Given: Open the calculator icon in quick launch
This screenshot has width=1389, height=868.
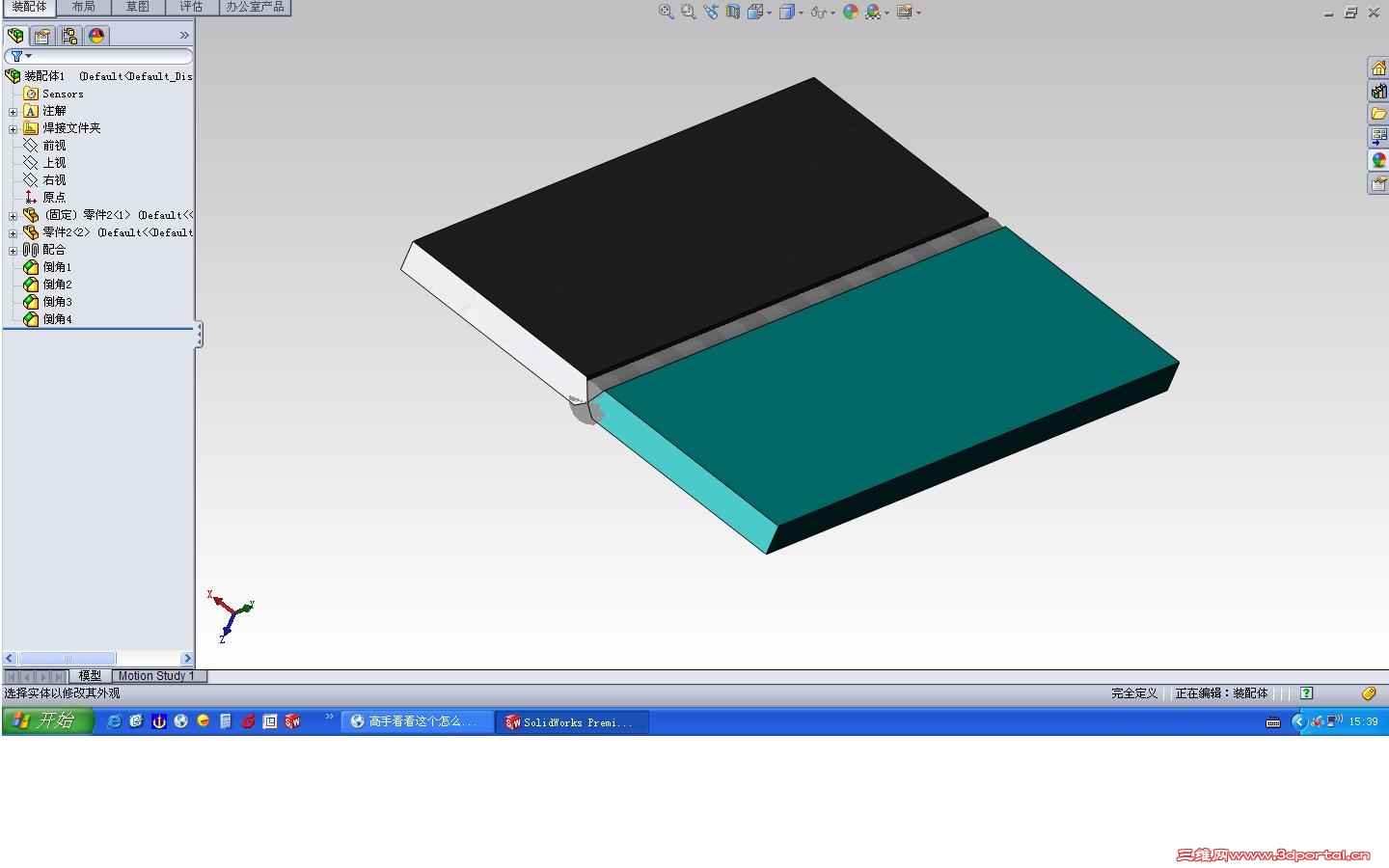Looking at the screenshot, I should (x=226, y=721).
